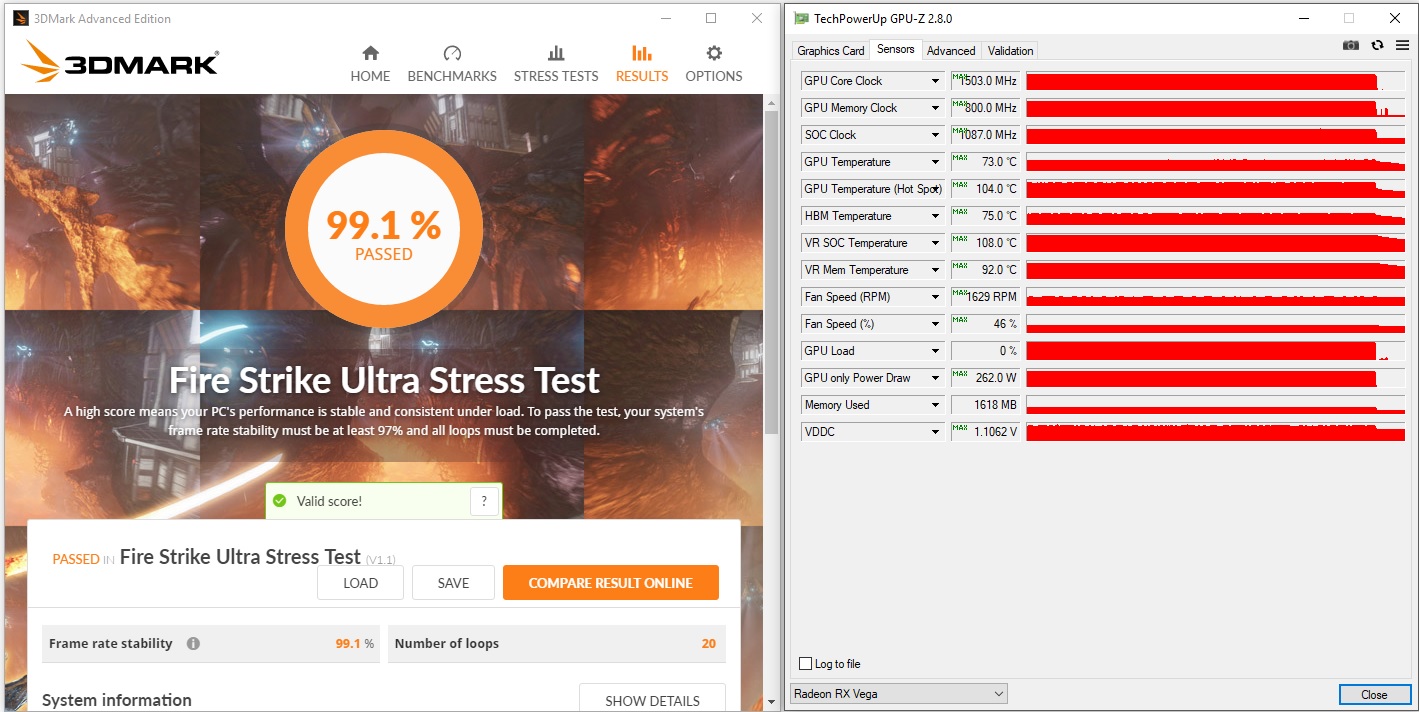Expand the GPU Core Clock sensor dropdown
Image resolution: width=1419 pixels, height=712 pixels.
[x=935, y=81]
